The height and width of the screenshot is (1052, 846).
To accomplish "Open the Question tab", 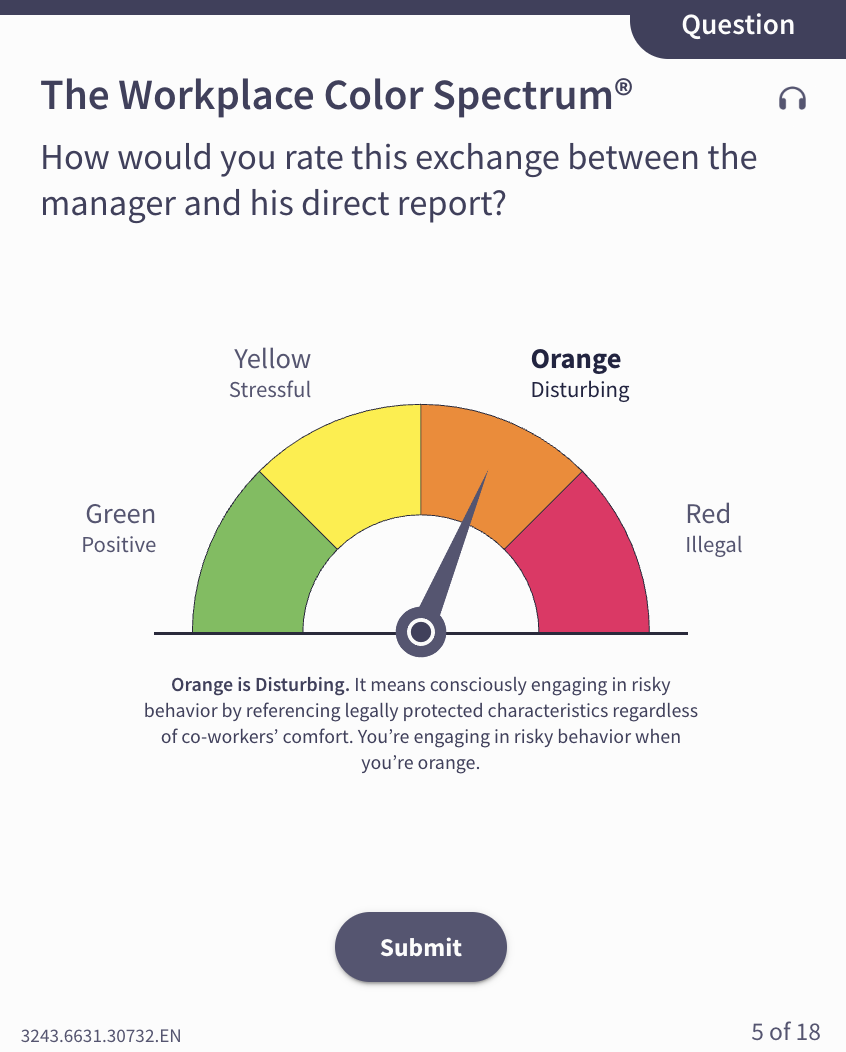I will tap(738, 26).
